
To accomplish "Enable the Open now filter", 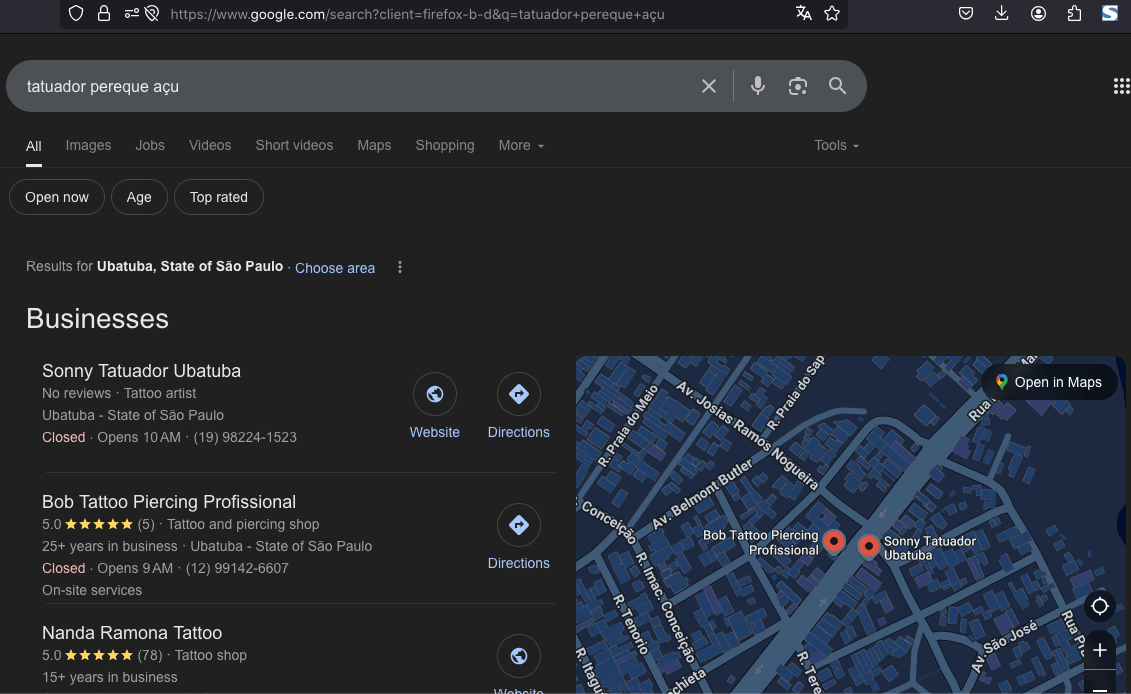I will tap(56, 197).
